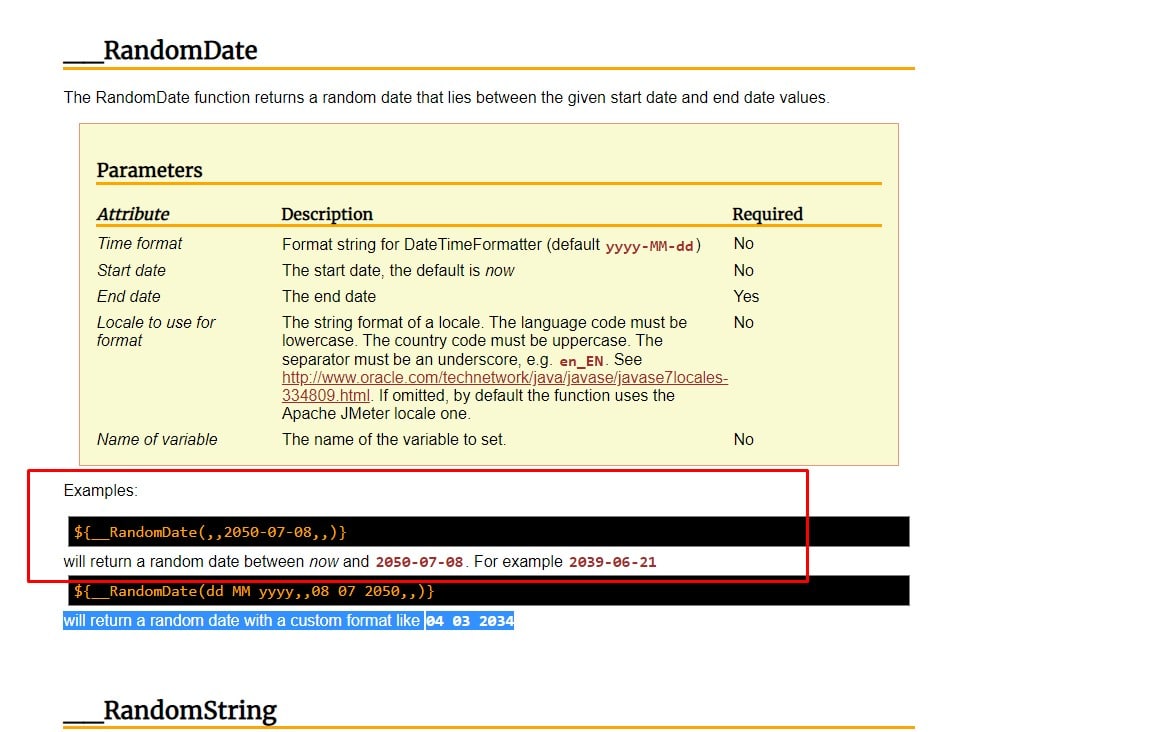Click 'The name of the variable to set.' text

pos(394,440)
